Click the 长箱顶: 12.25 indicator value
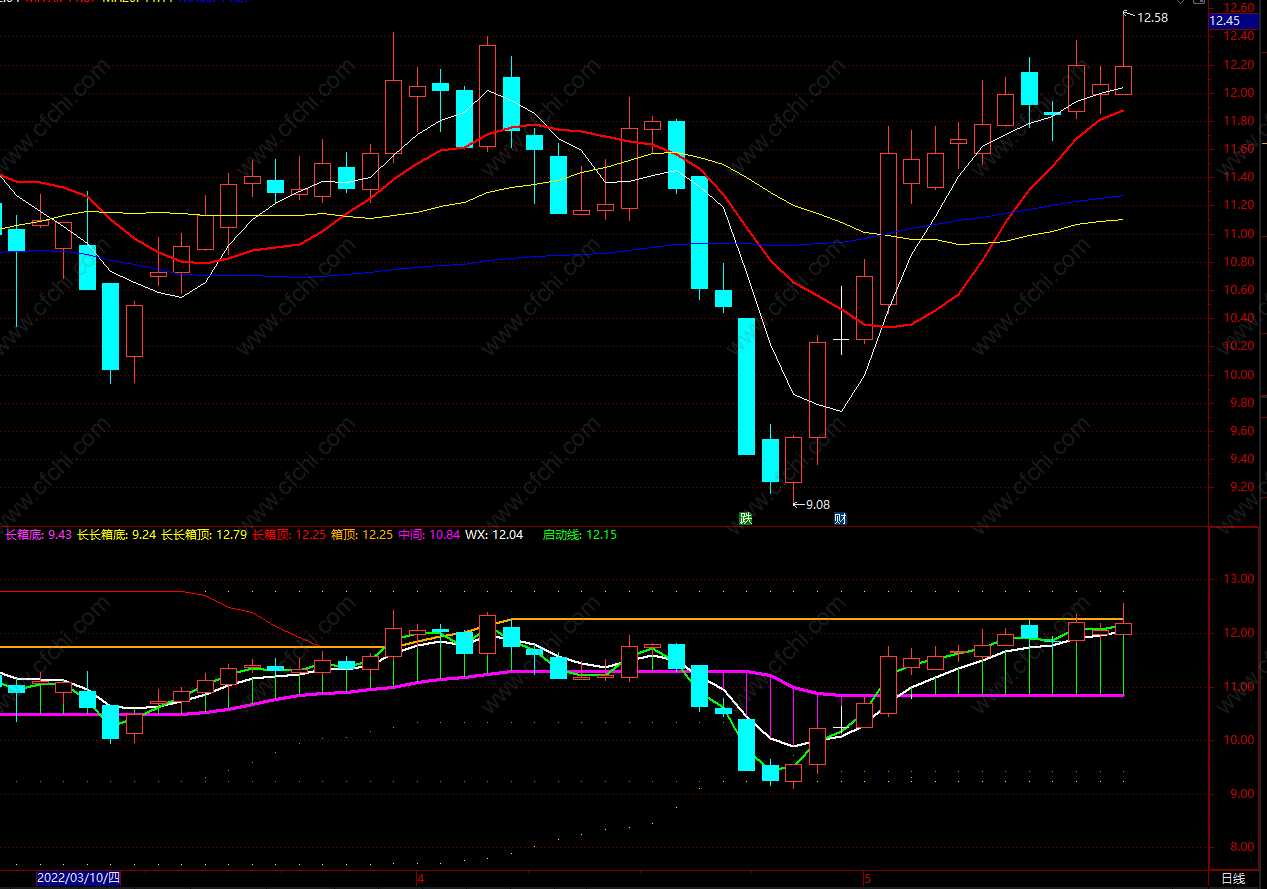The width and height of the screenshot is (1267, 889). [289, 535]
